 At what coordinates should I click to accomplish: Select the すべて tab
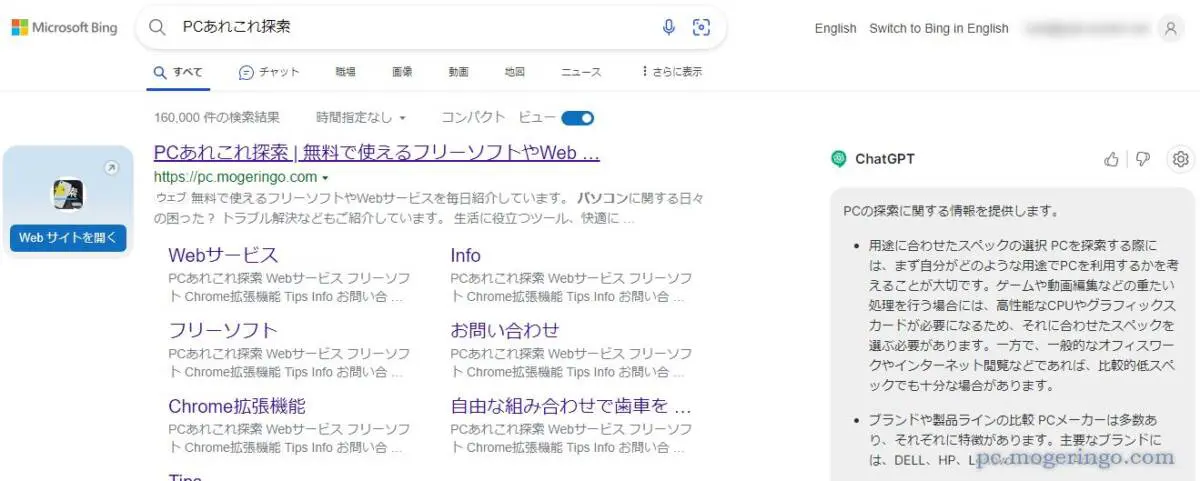(x=178, y=72)
